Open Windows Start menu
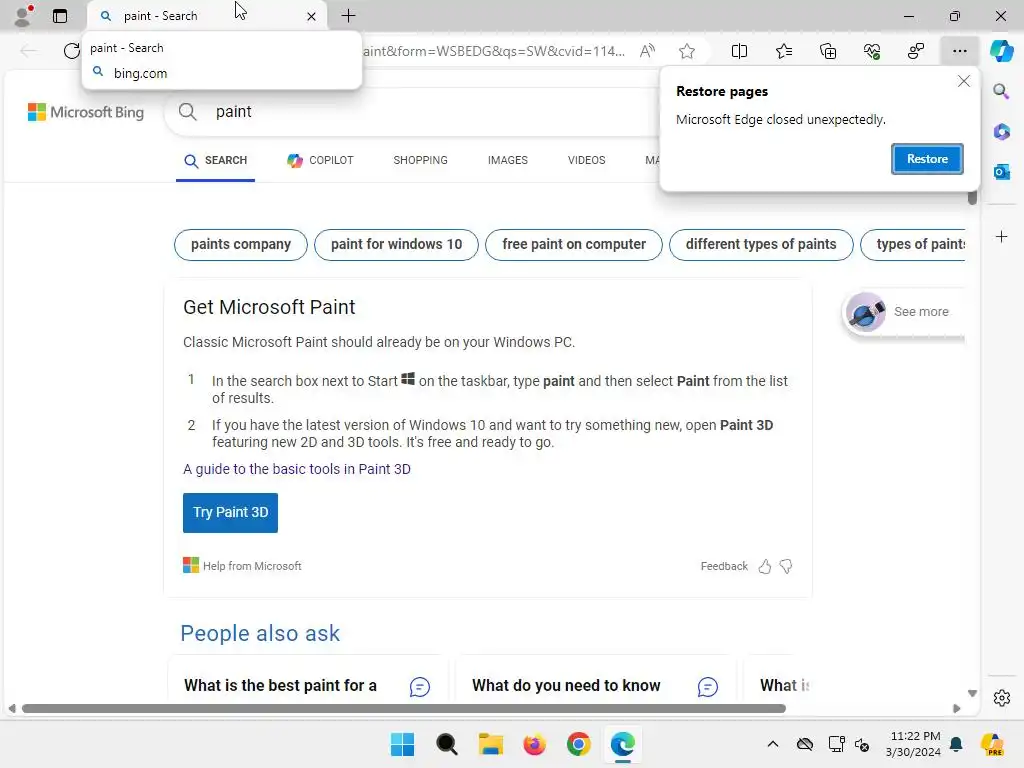 tap(402, 744)
